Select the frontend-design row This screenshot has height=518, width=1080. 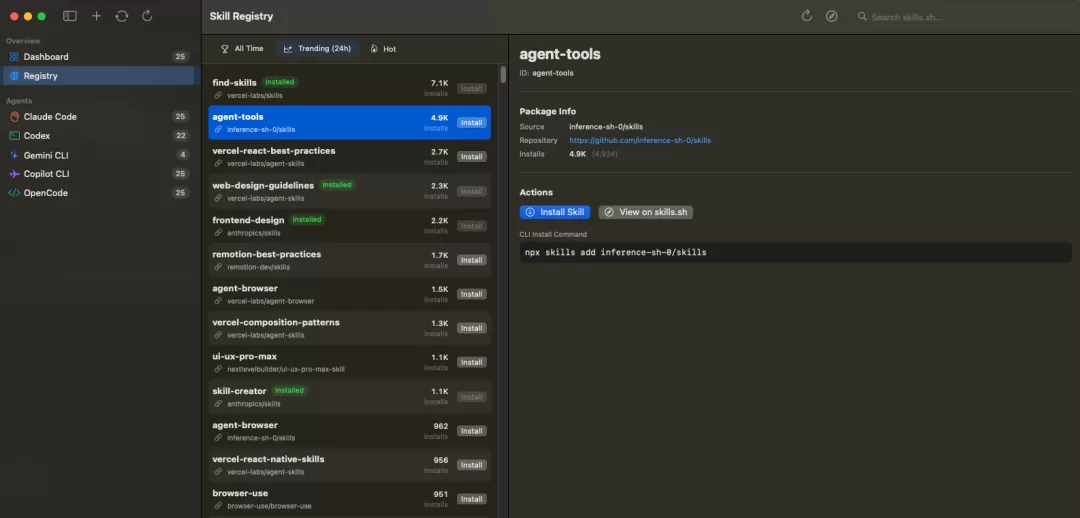tap(349, 225)
